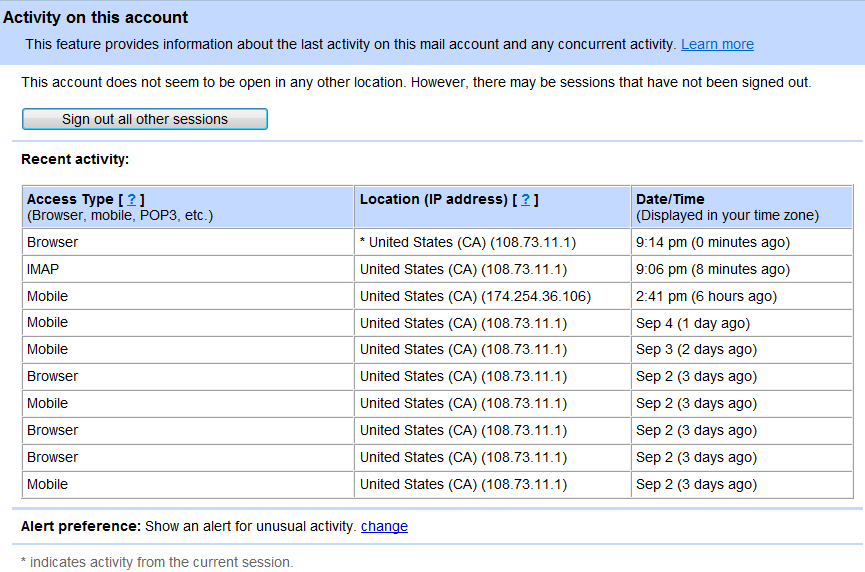Viewport: 865px width, 572px height.
Task: Open the Learn more link
Action: pyautogui.click(x=717, y=44)
